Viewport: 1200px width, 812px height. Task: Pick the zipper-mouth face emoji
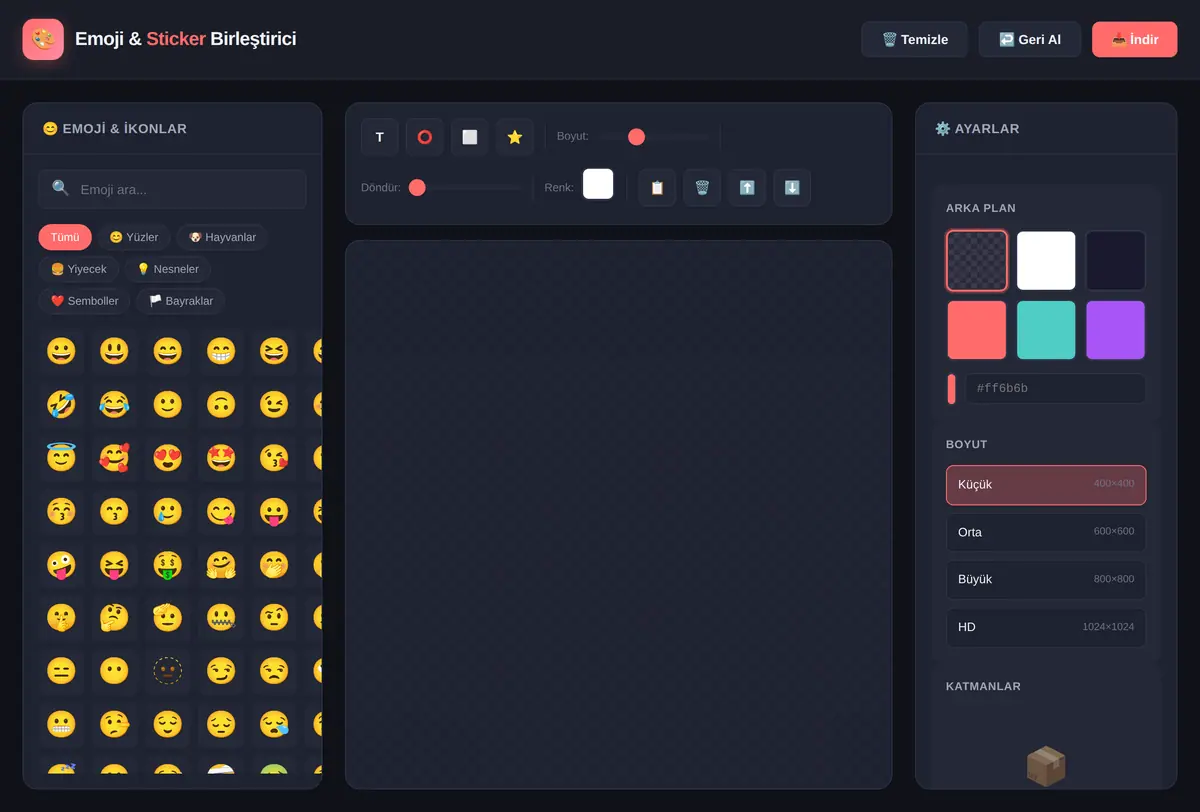[x=221, y=618]
